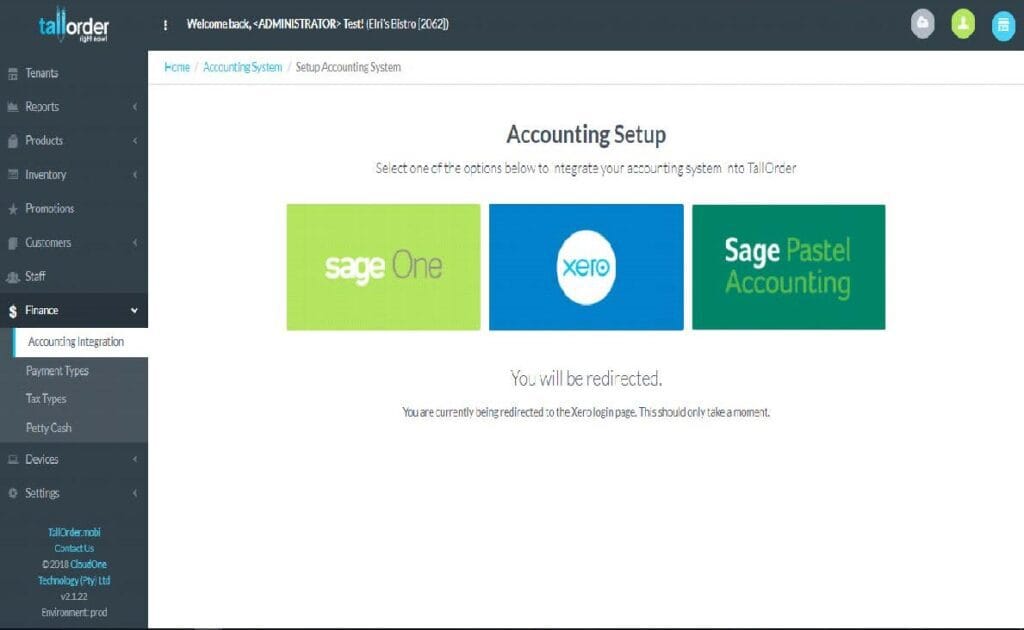Click the grey cloud icon in header

pyautogui.click(x=922, y=24)
